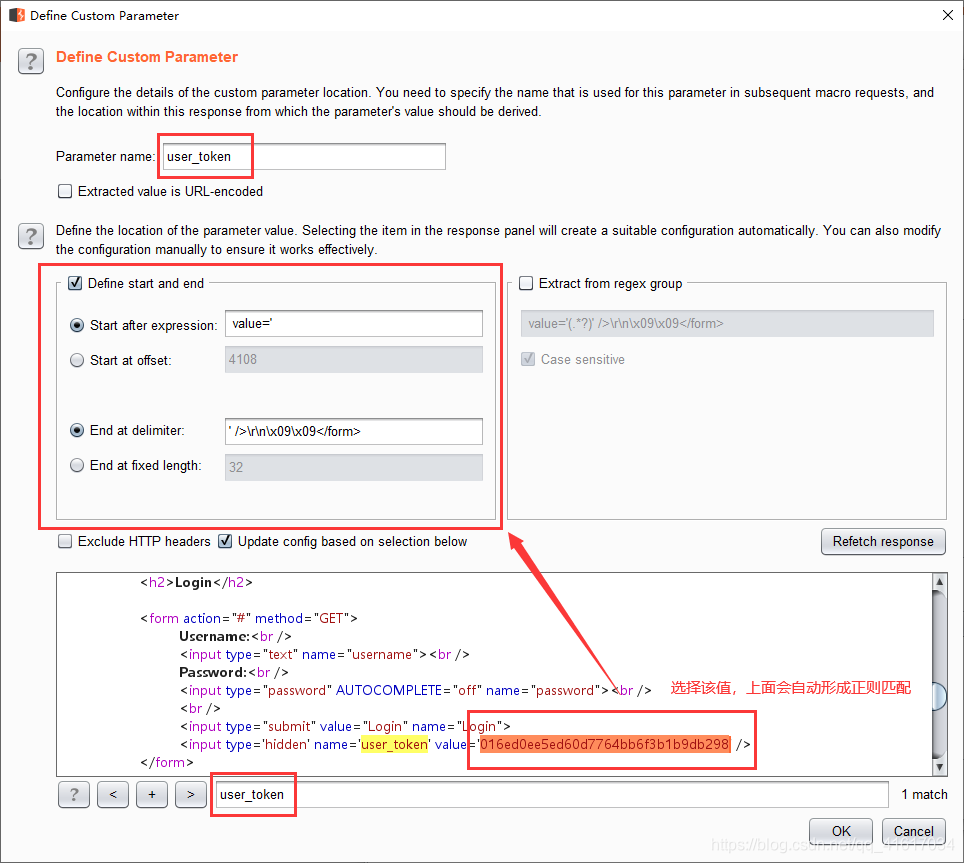Confirm with the OK button
Image resolution: width=964 pixels, height=863 pixels.
coord(840,831)
